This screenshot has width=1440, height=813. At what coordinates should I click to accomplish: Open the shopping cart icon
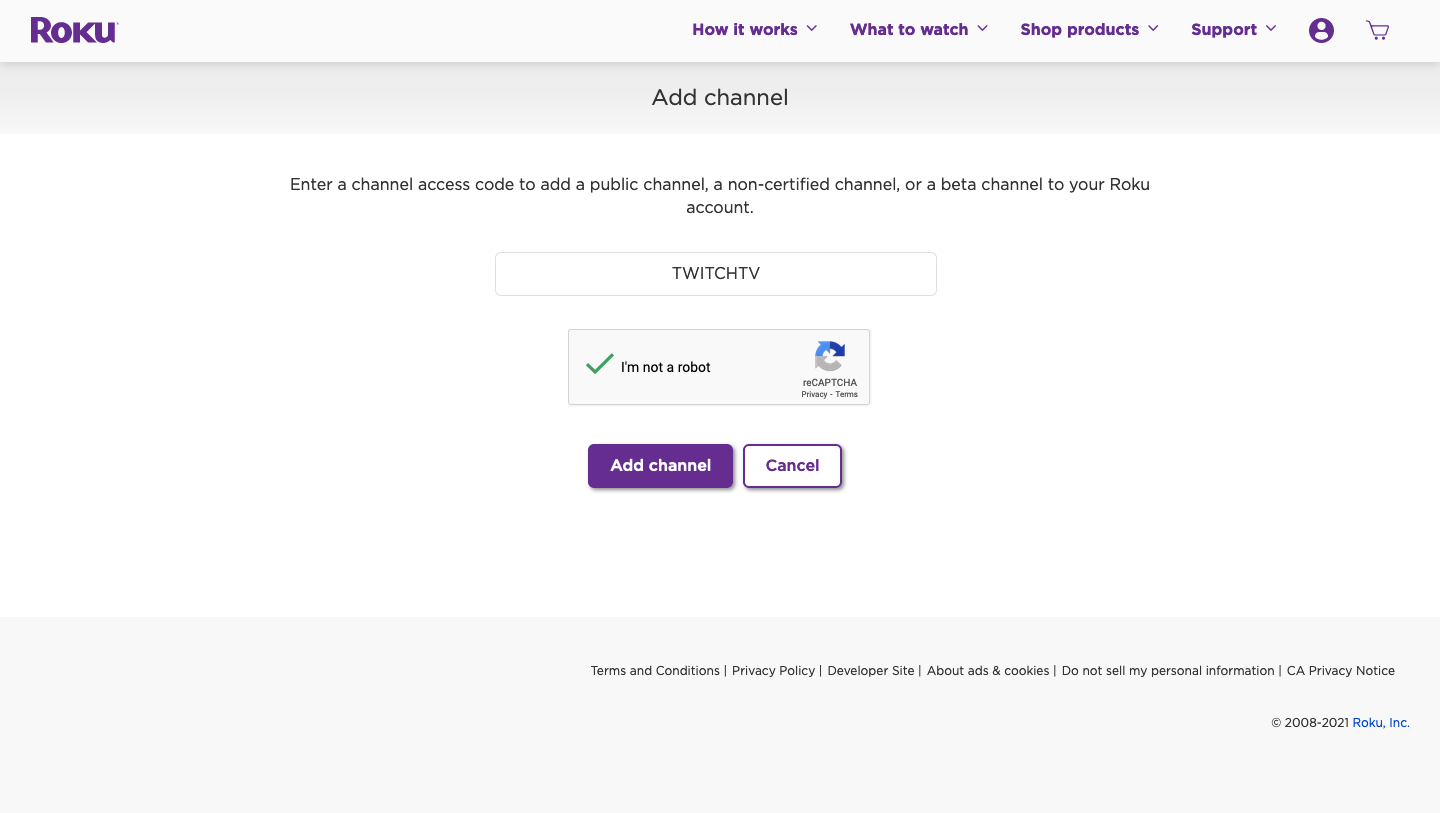pyautogui.click(x=1377, y=31)
